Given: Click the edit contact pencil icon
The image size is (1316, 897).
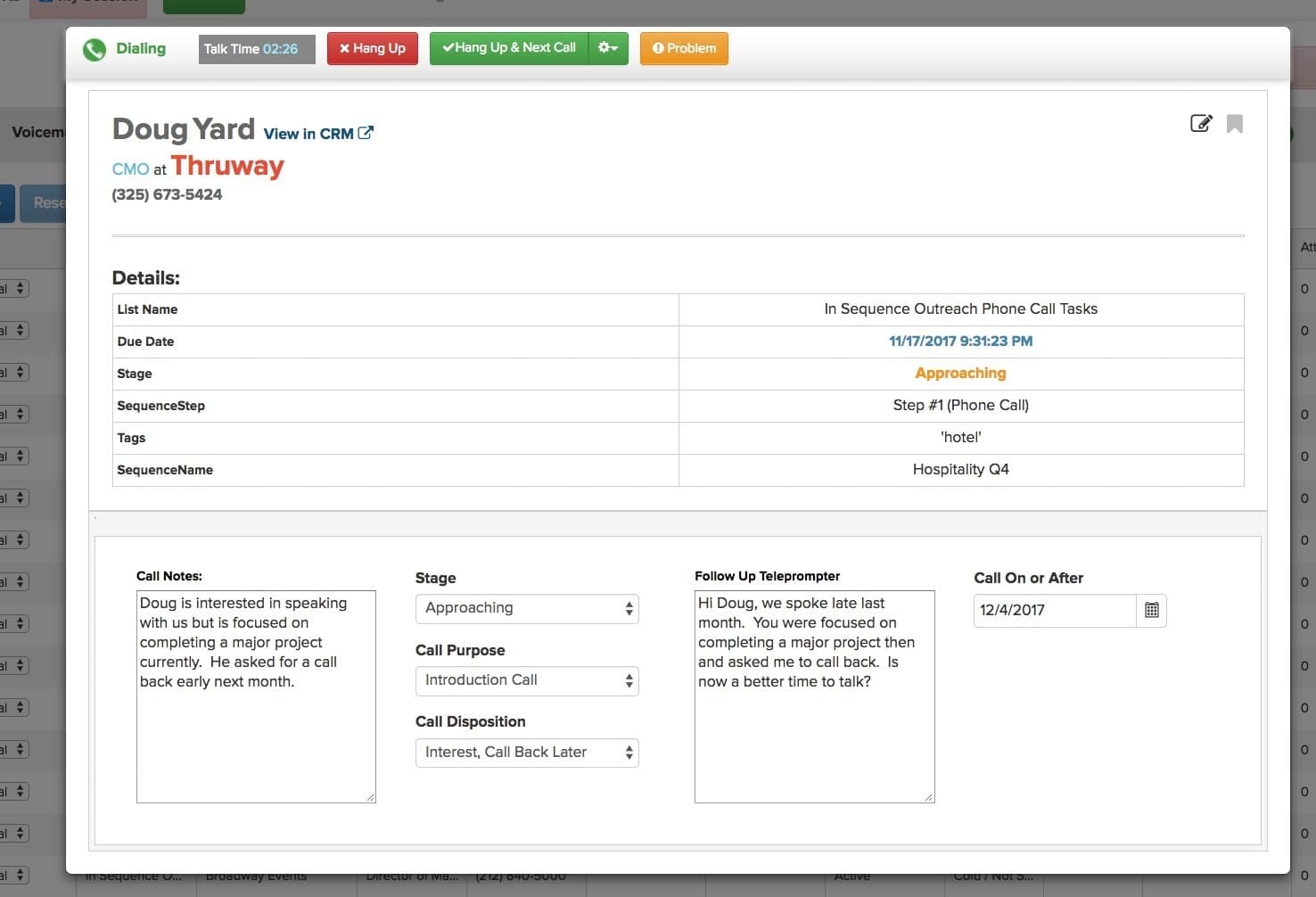Looking at the screenshot, I should click(x=1201, y=123).
